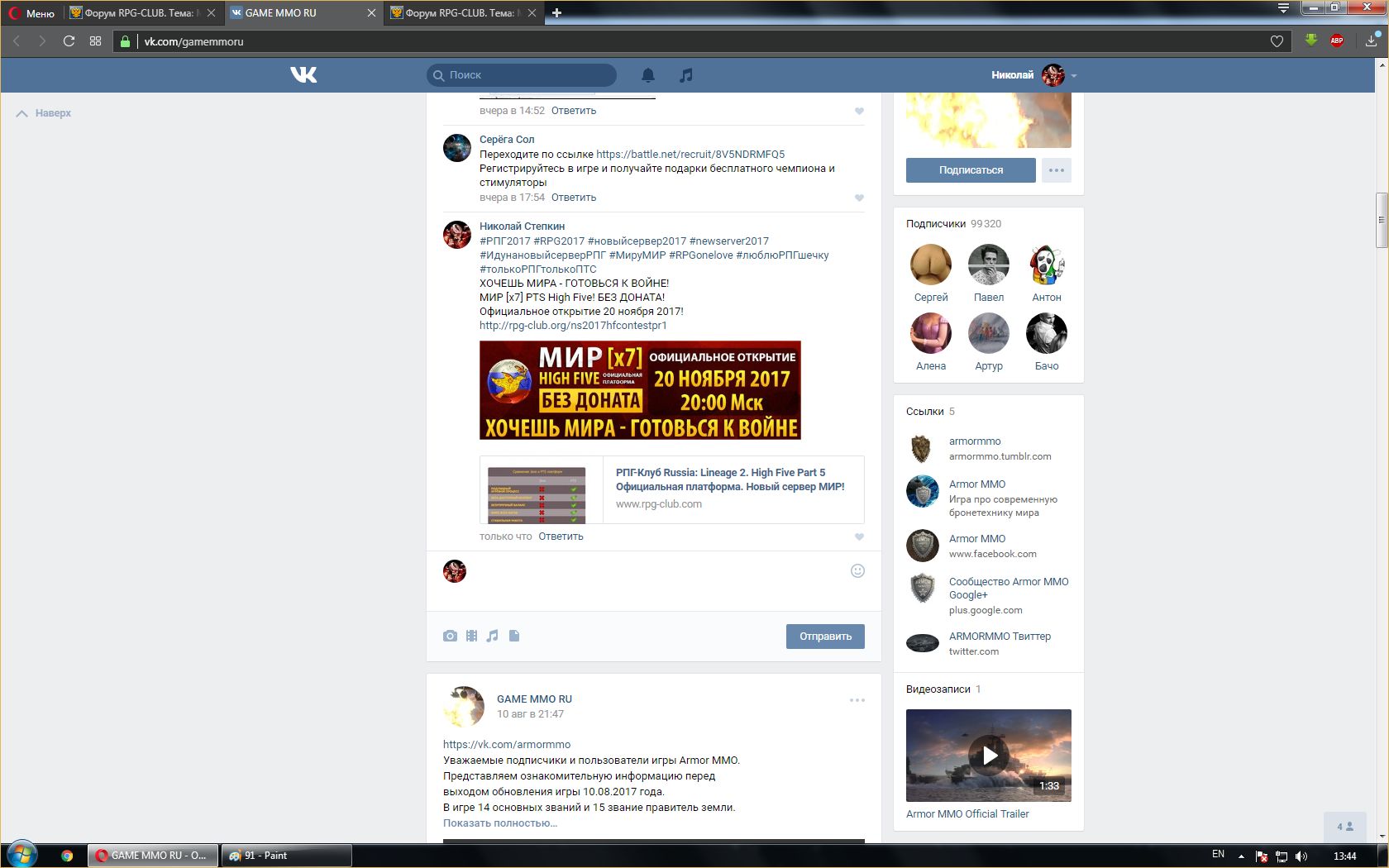Screen dimensions: 1389x868
Task: Attach an audio track to comment
Action: click(493, 636)
